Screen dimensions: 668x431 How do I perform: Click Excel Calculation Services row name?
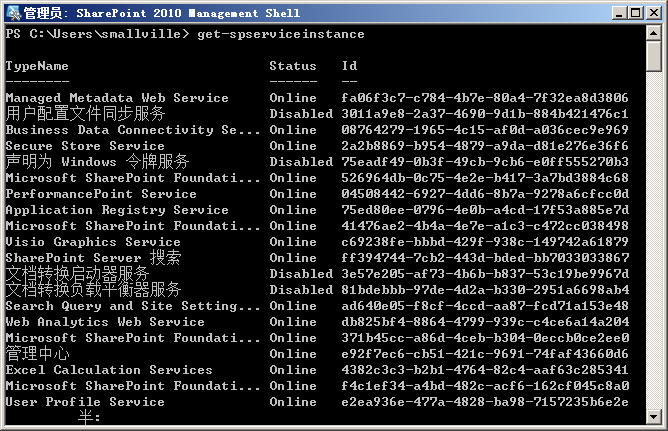[x=109, y=370]
